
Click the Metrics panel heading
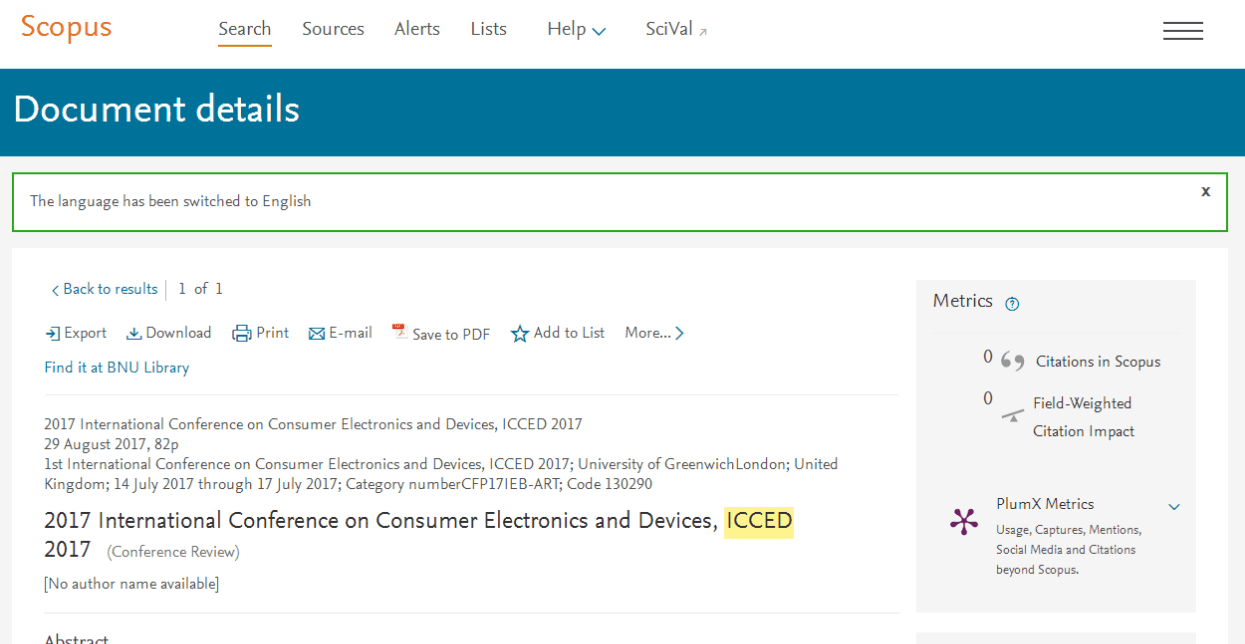[x=963, y=301]
